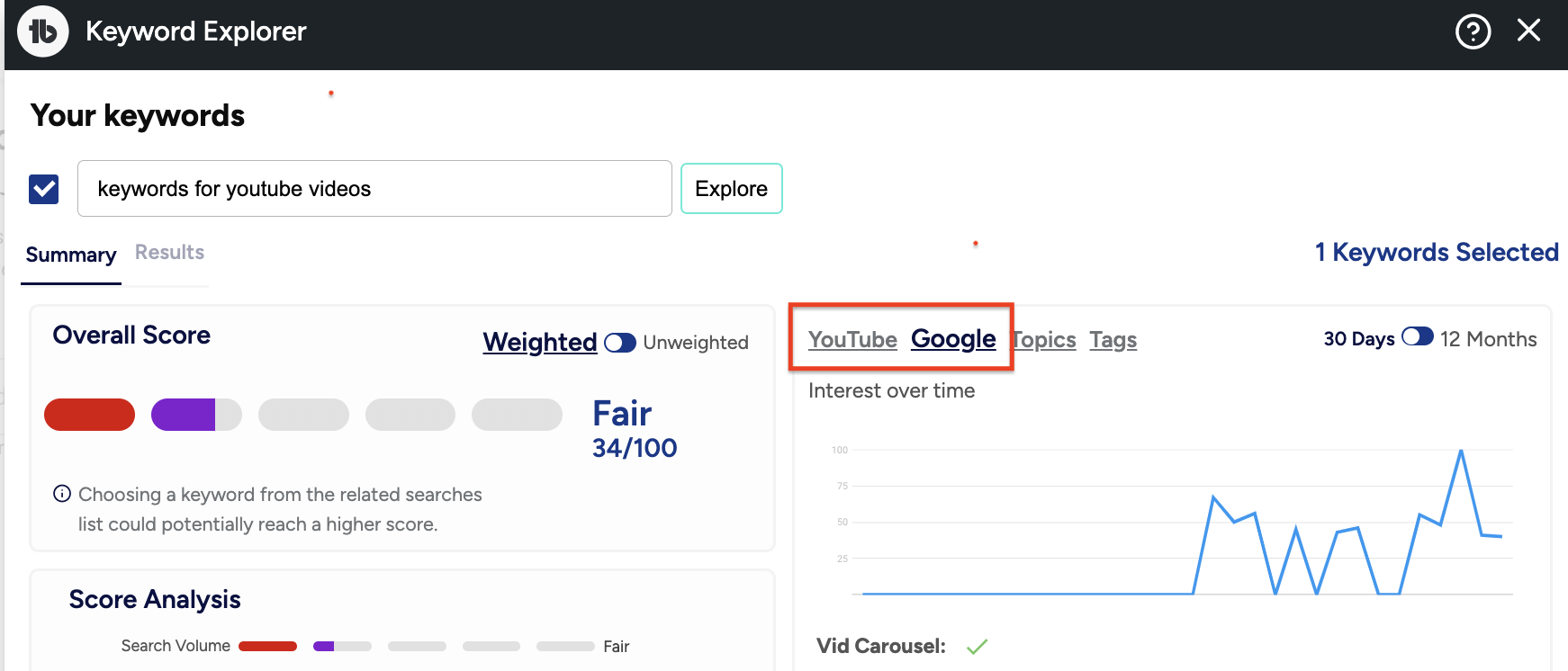Close the Keyword Explorer panel
Screen dimensions: 1568x671
point(1528,31)
